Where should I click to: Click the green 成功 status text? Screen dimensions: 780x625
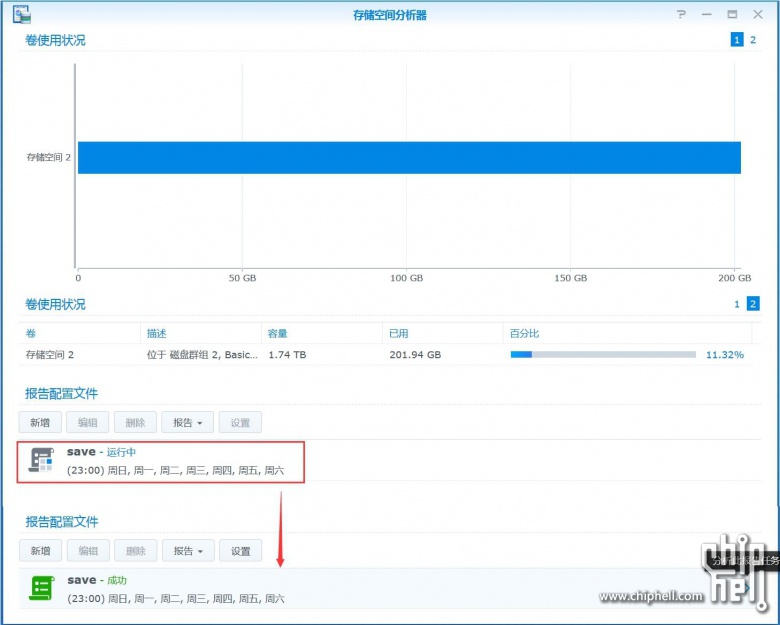tap(117, 581)
